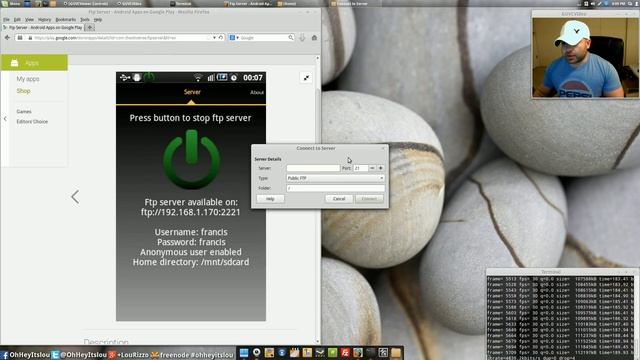The width and height of the screenshot is (640, 360).
Task: Open the Menu button on top panel
Action: (11, 3)
